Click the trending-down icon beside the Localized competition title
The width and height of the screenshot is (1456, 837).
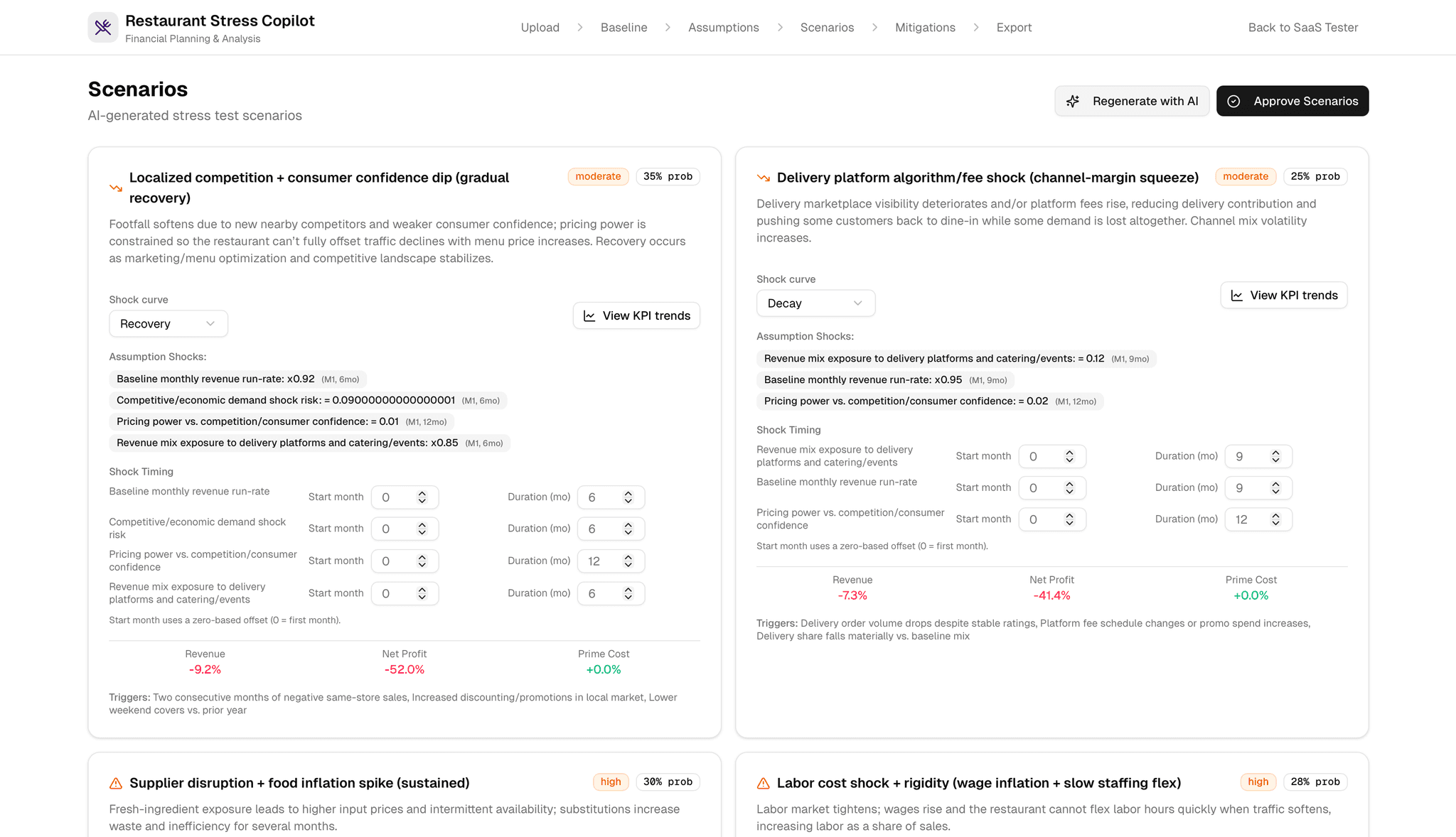click(x=116, y=188)
